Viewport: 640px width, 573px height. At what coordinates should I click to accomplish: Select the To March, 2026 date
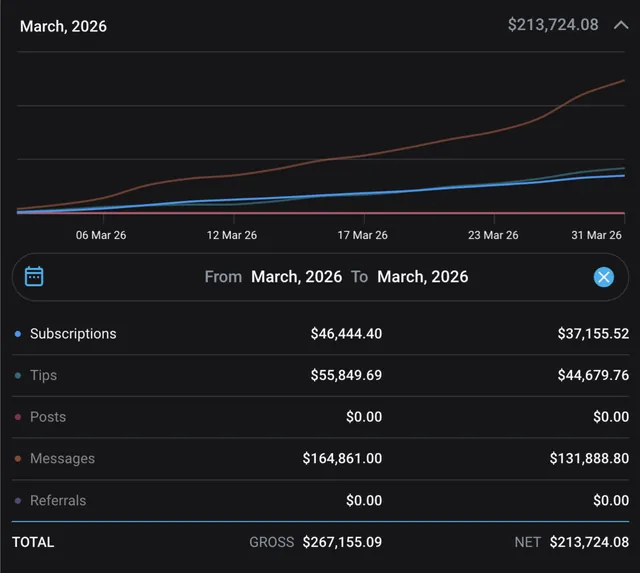(422, 277)
